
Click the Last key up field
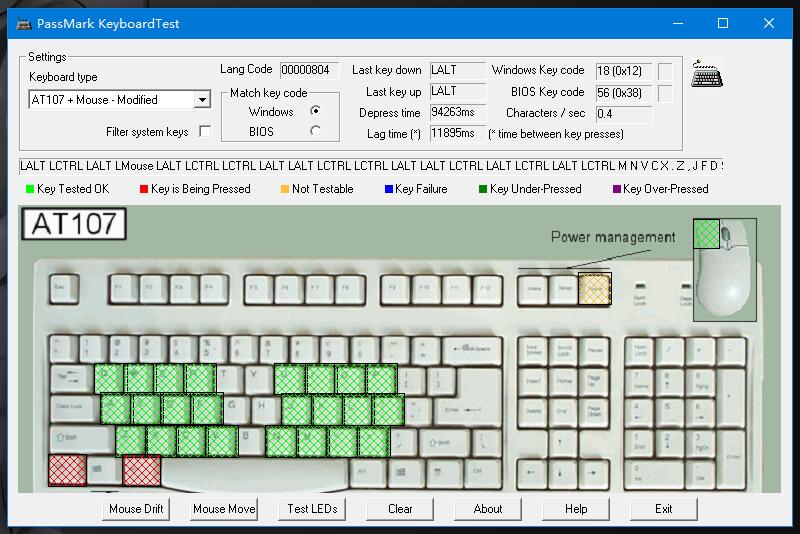(x=457, y=91)
